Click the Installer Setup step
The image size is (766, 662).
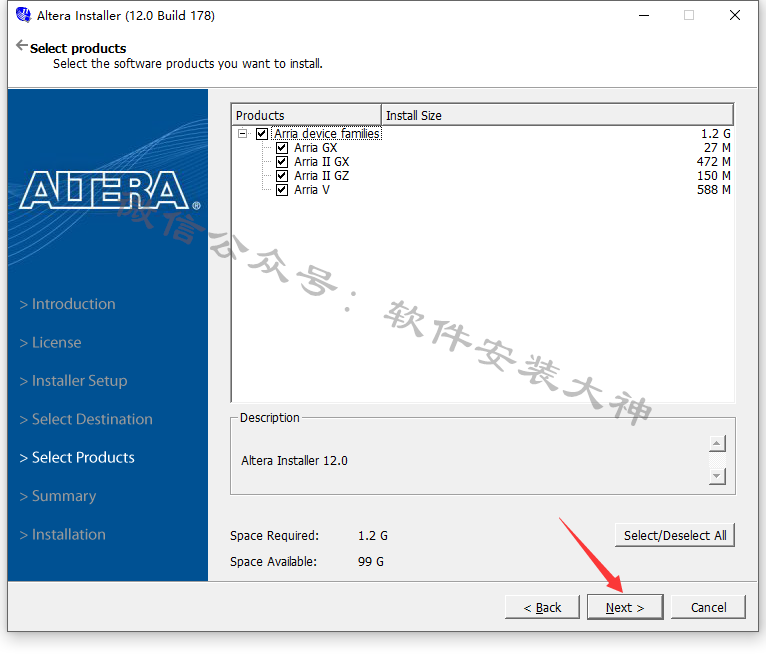pyautogui.click(x=73, y=381)
